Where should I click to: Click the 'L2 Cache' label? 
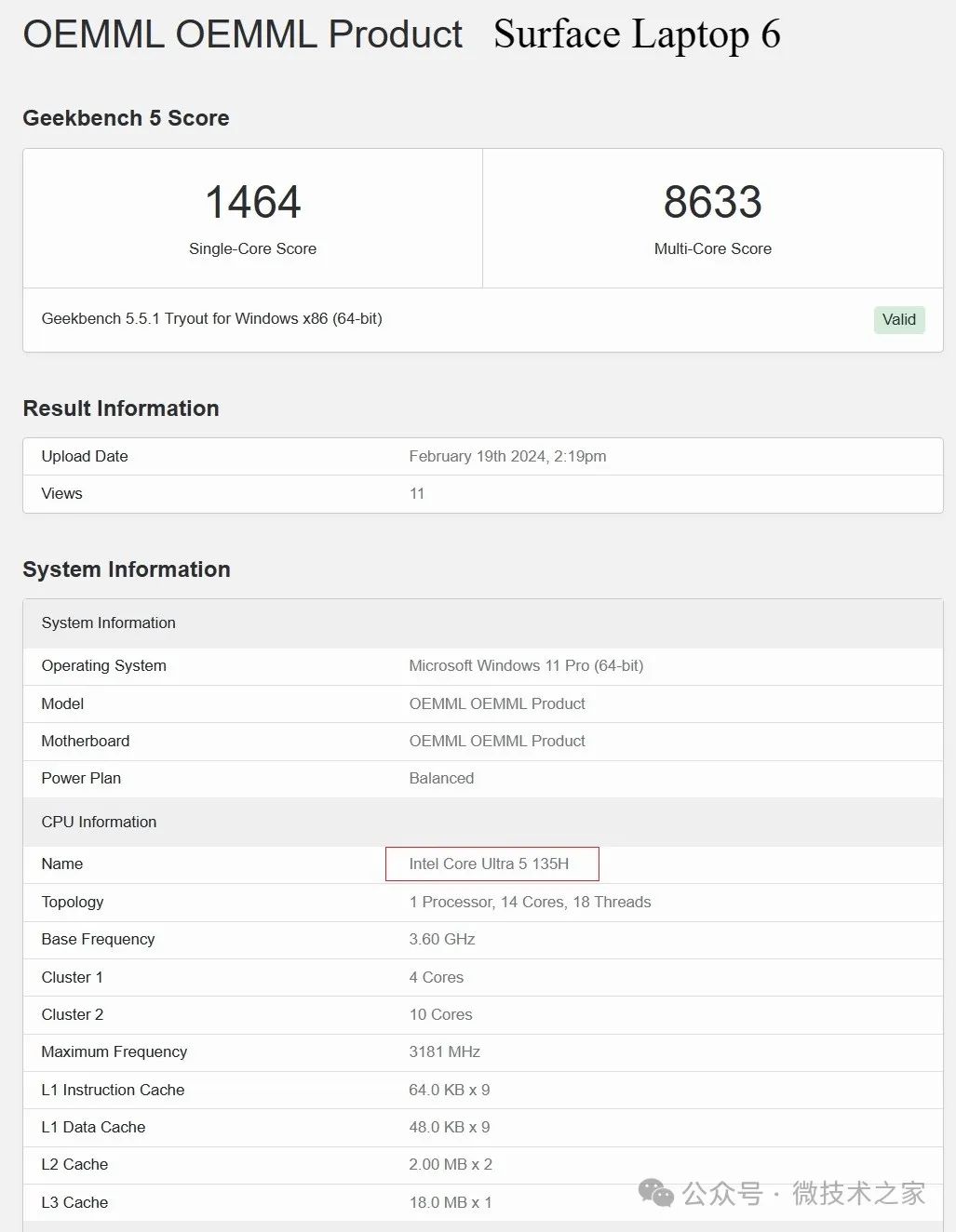[74, 1164]
